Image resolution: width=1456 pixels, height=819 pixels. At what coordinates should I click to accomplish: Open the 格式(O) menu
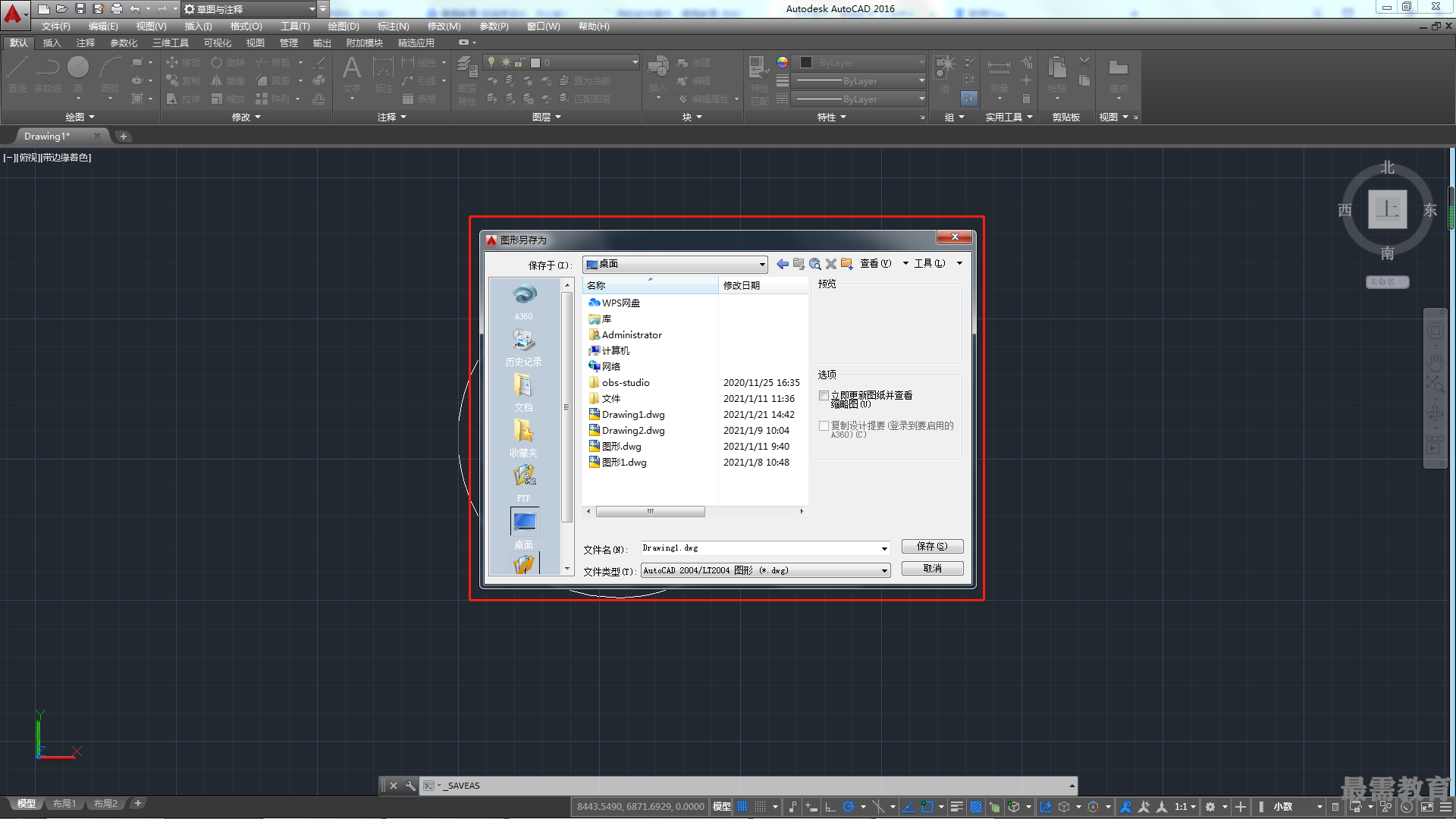tap(246, 27)
